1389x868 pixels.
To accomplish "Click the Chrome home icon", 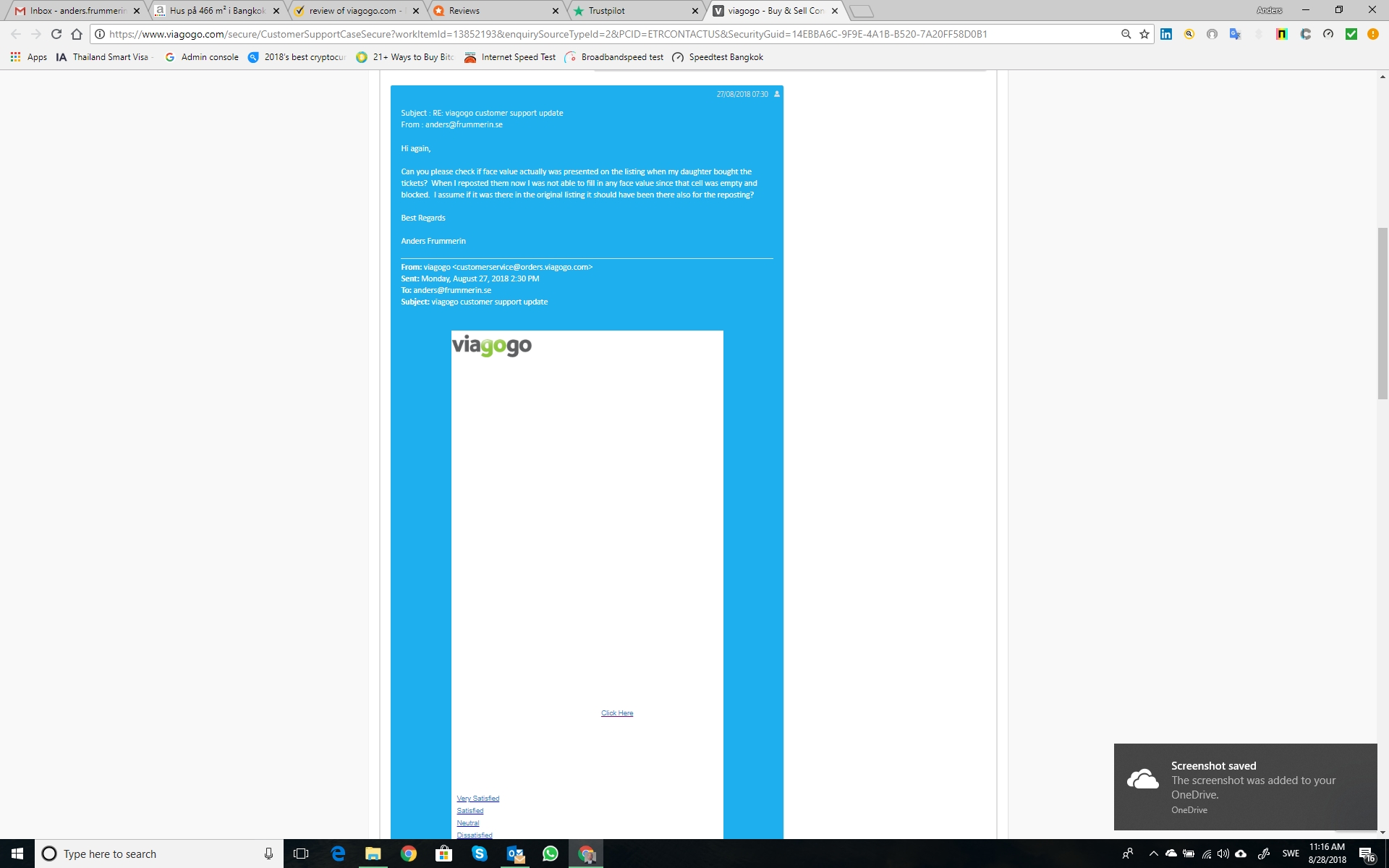I will click(x=77, y=34).
